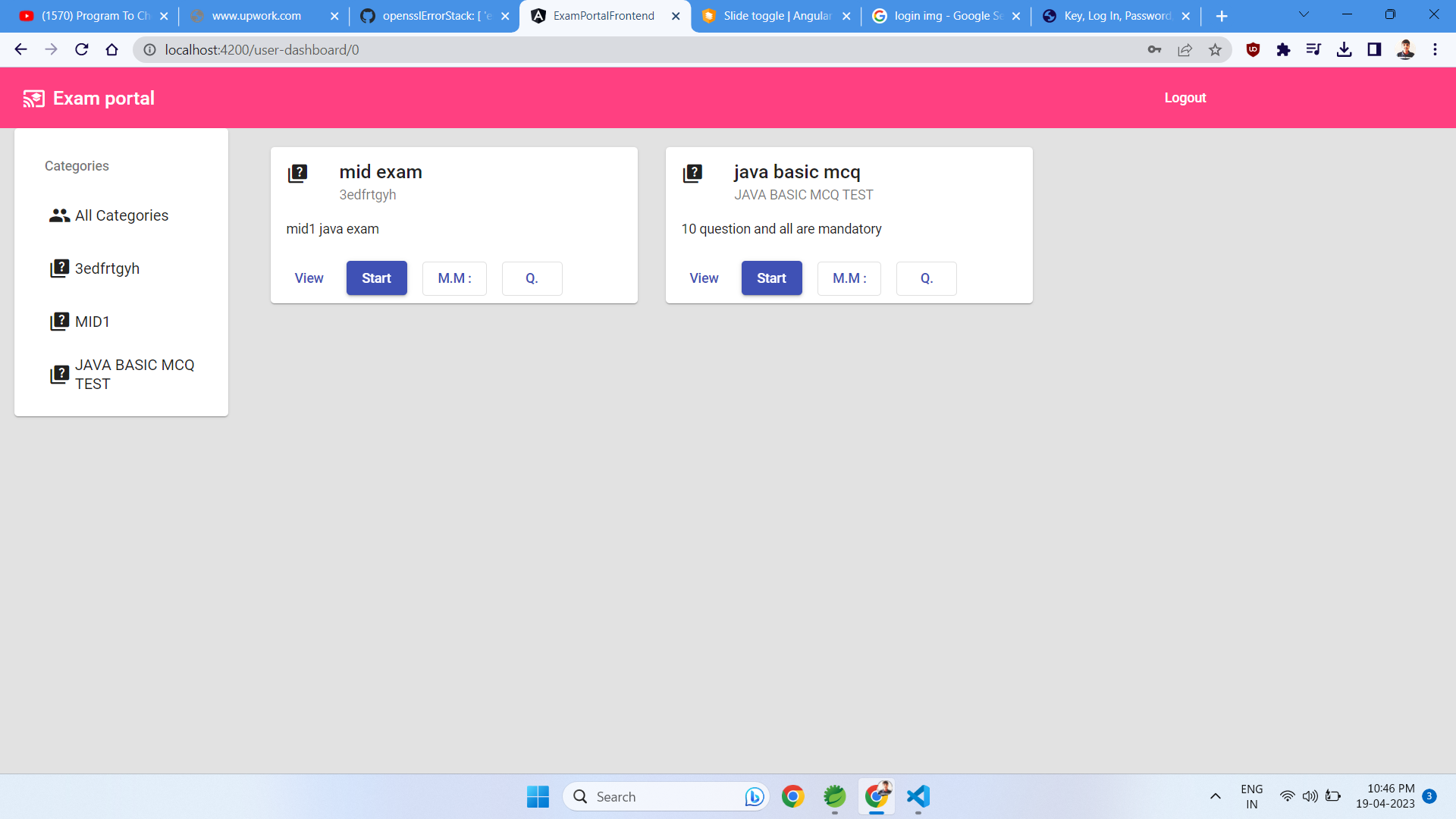
Task: Click Start on java basic mcq
Action: [x=771, y=278]
